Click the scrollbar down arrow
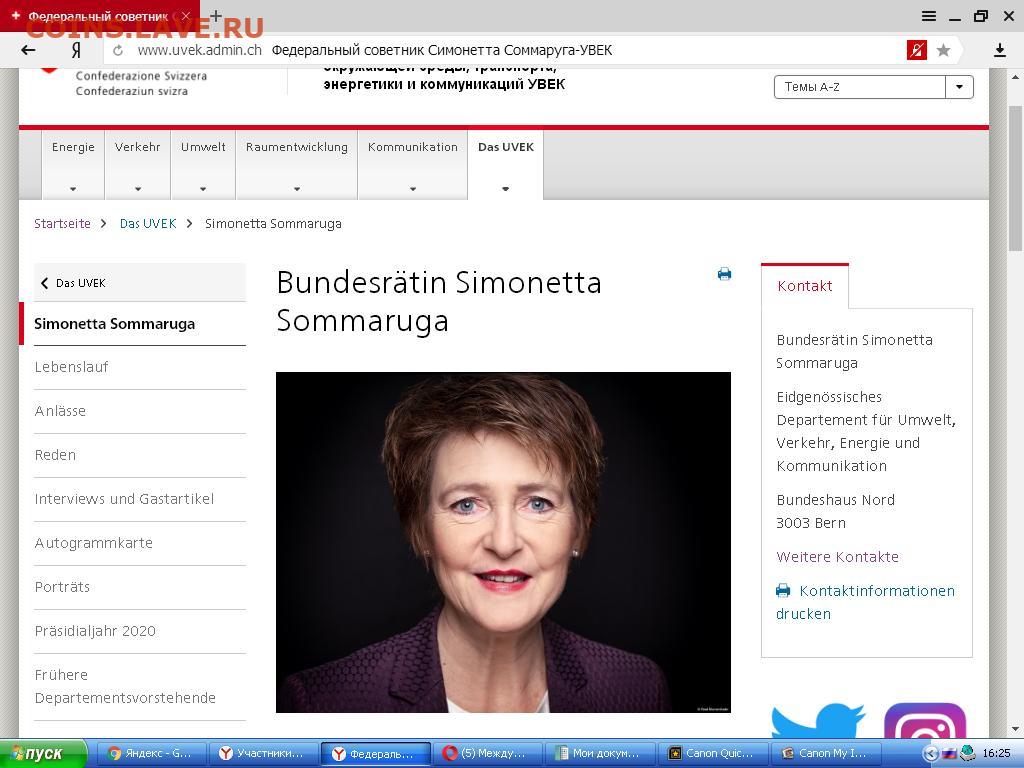 (x=1016, y=729)
